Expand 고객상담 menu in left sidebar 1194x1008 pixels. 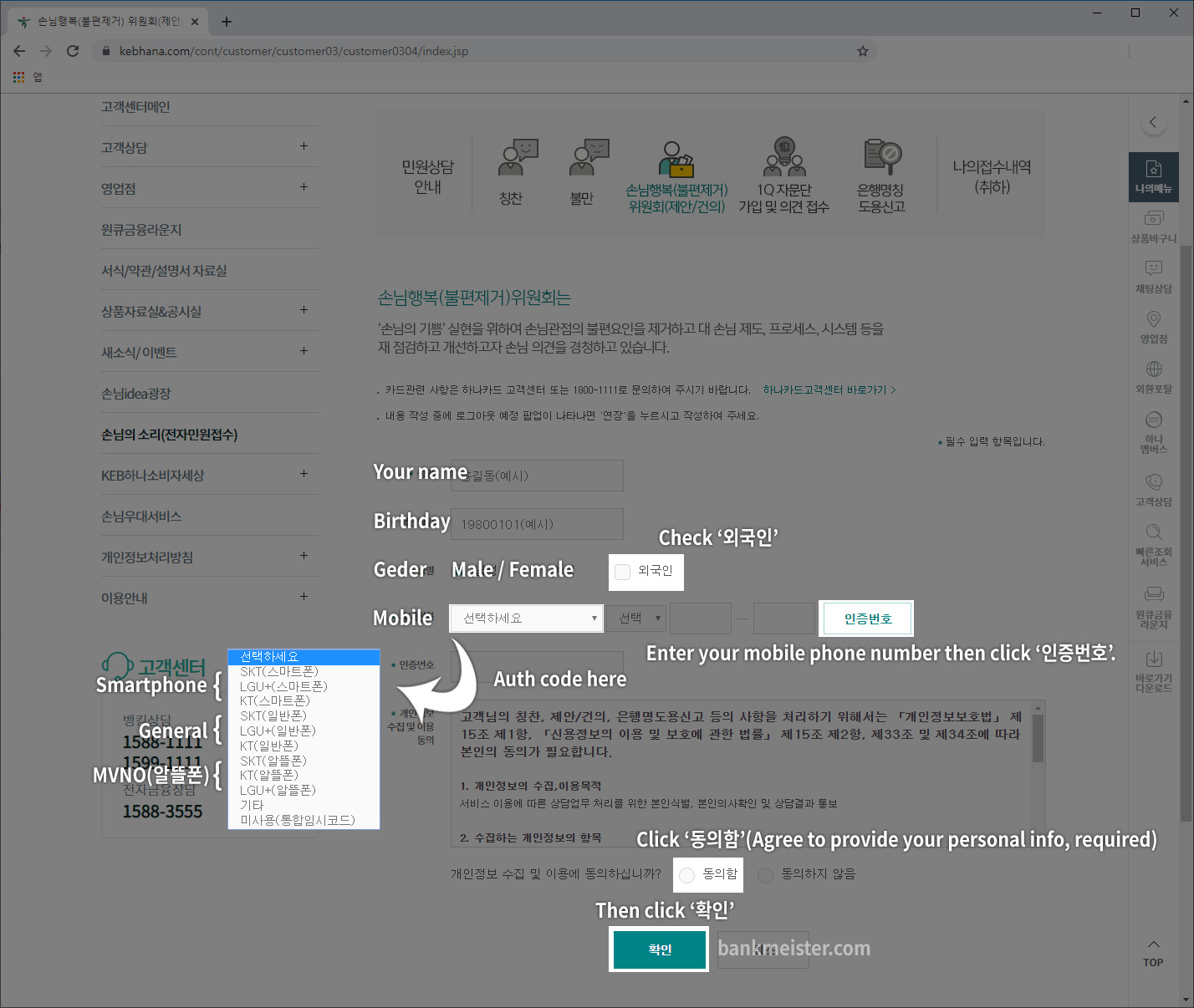pyautogui.click(x=304, y=146)
